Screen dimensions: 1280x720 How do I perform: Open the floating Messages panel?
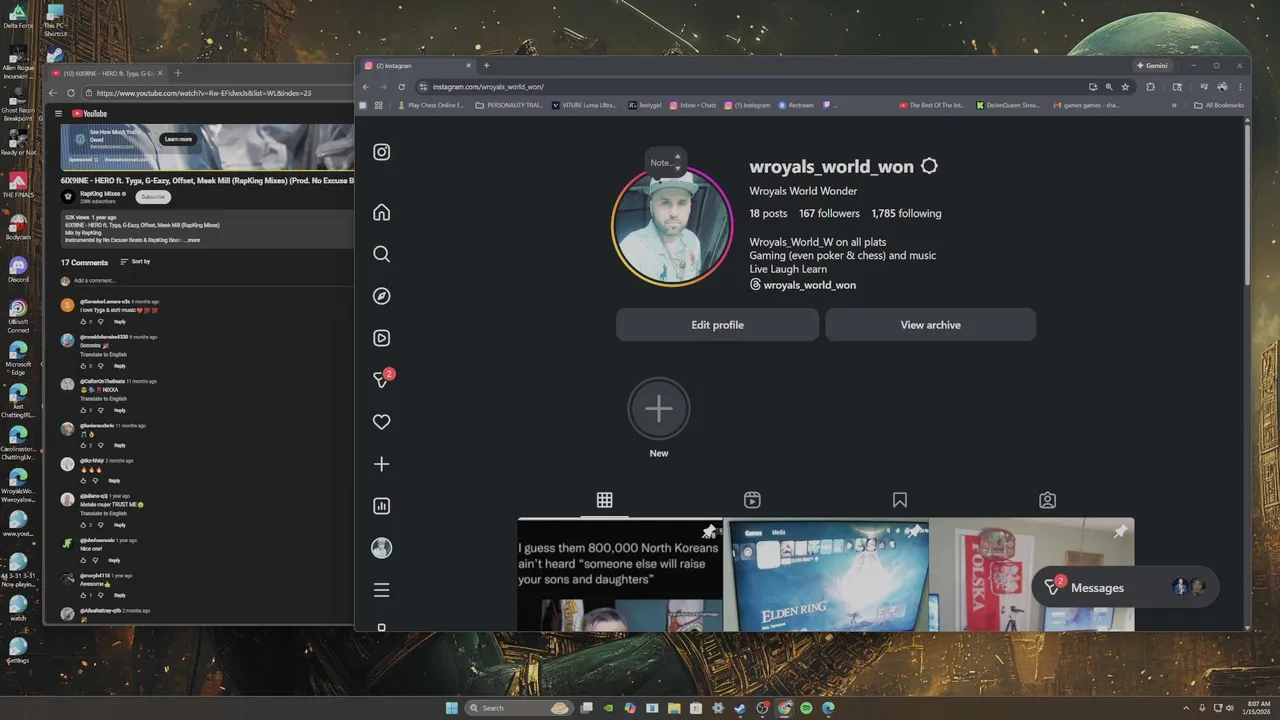(x=1125, y=588)
